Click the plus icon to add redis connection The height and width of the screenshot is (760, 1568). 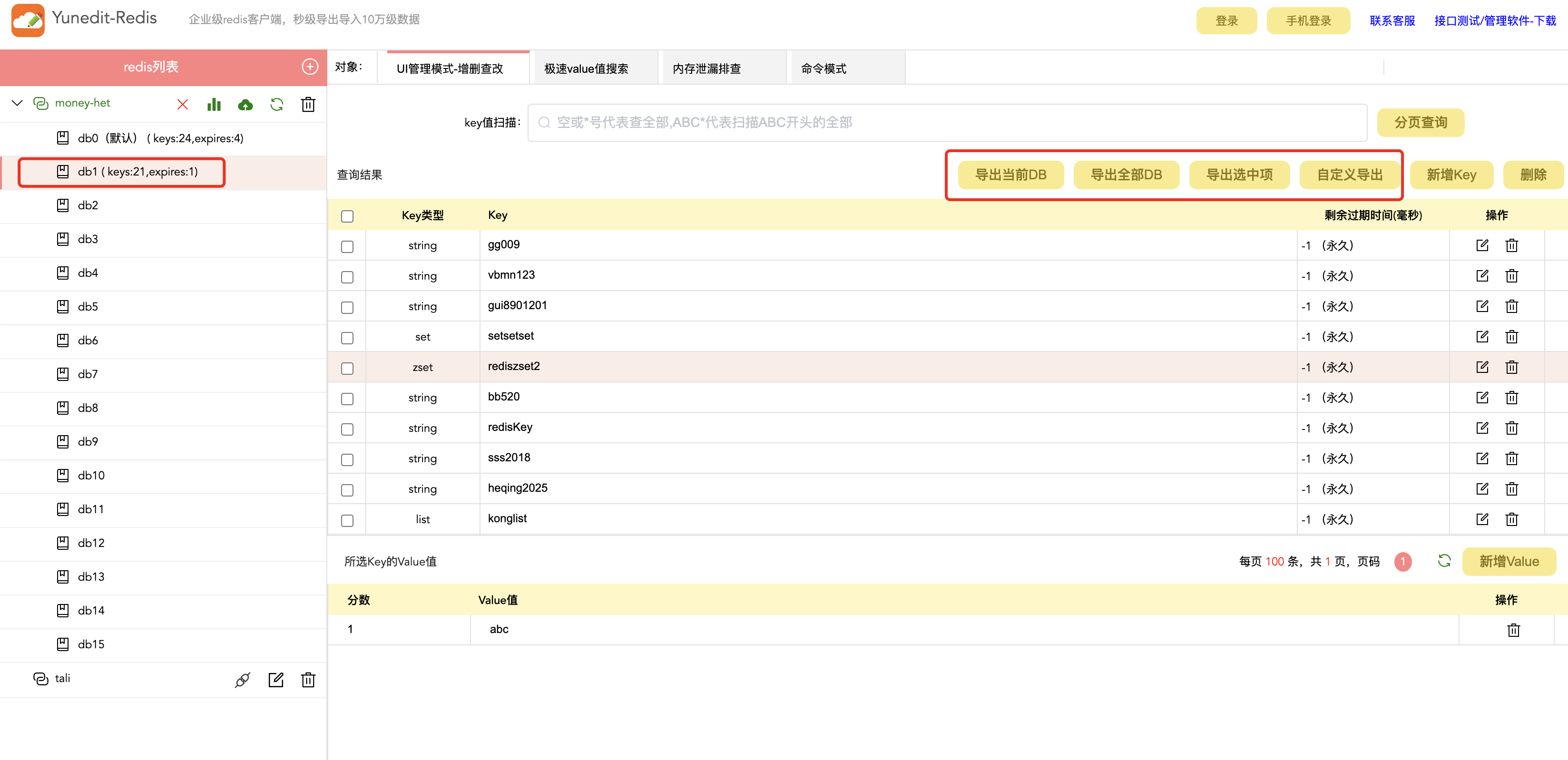pyautogui.click(x=310, y=67)
